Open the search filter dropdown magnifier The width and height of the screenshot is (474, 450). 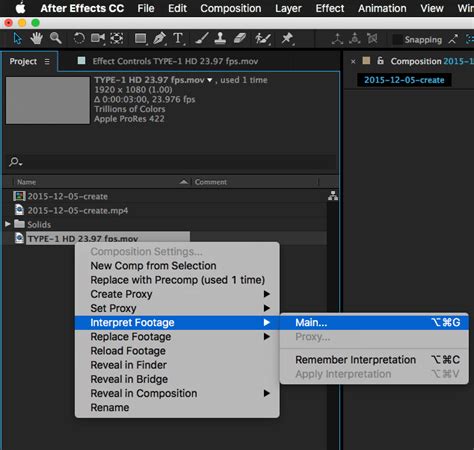[15, 162]
